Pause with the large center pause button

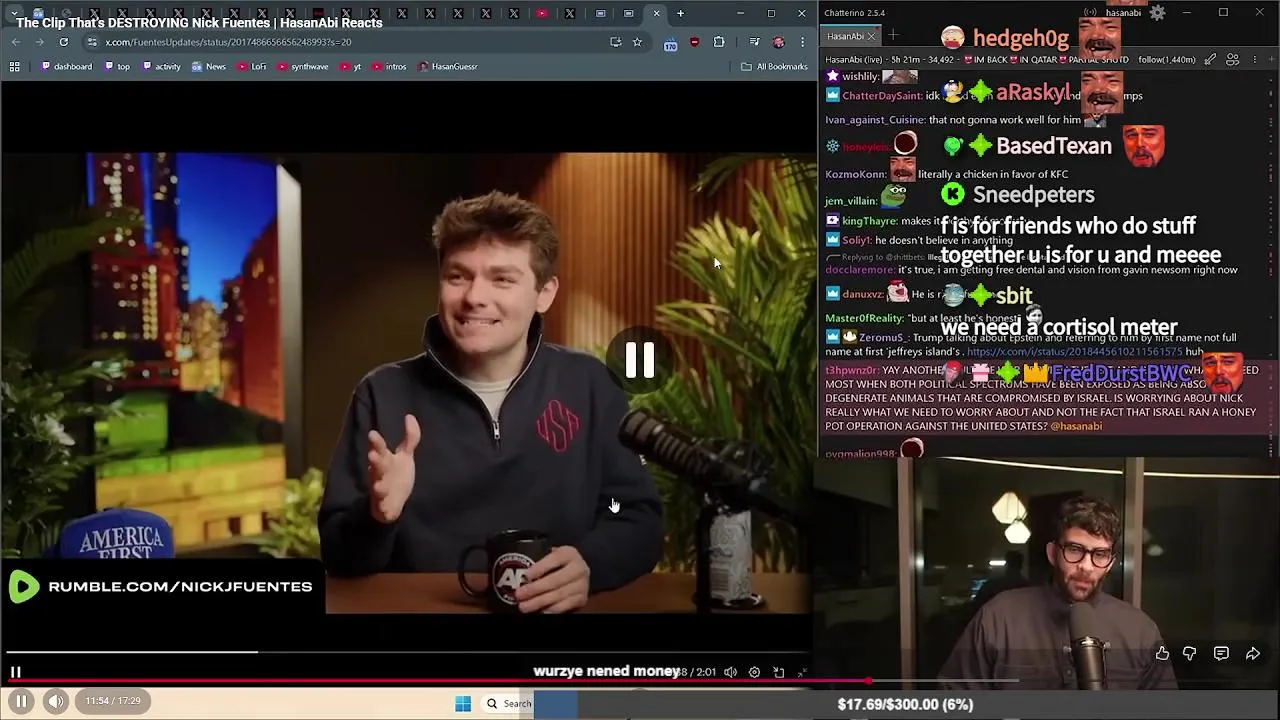(x=640, y=360)
